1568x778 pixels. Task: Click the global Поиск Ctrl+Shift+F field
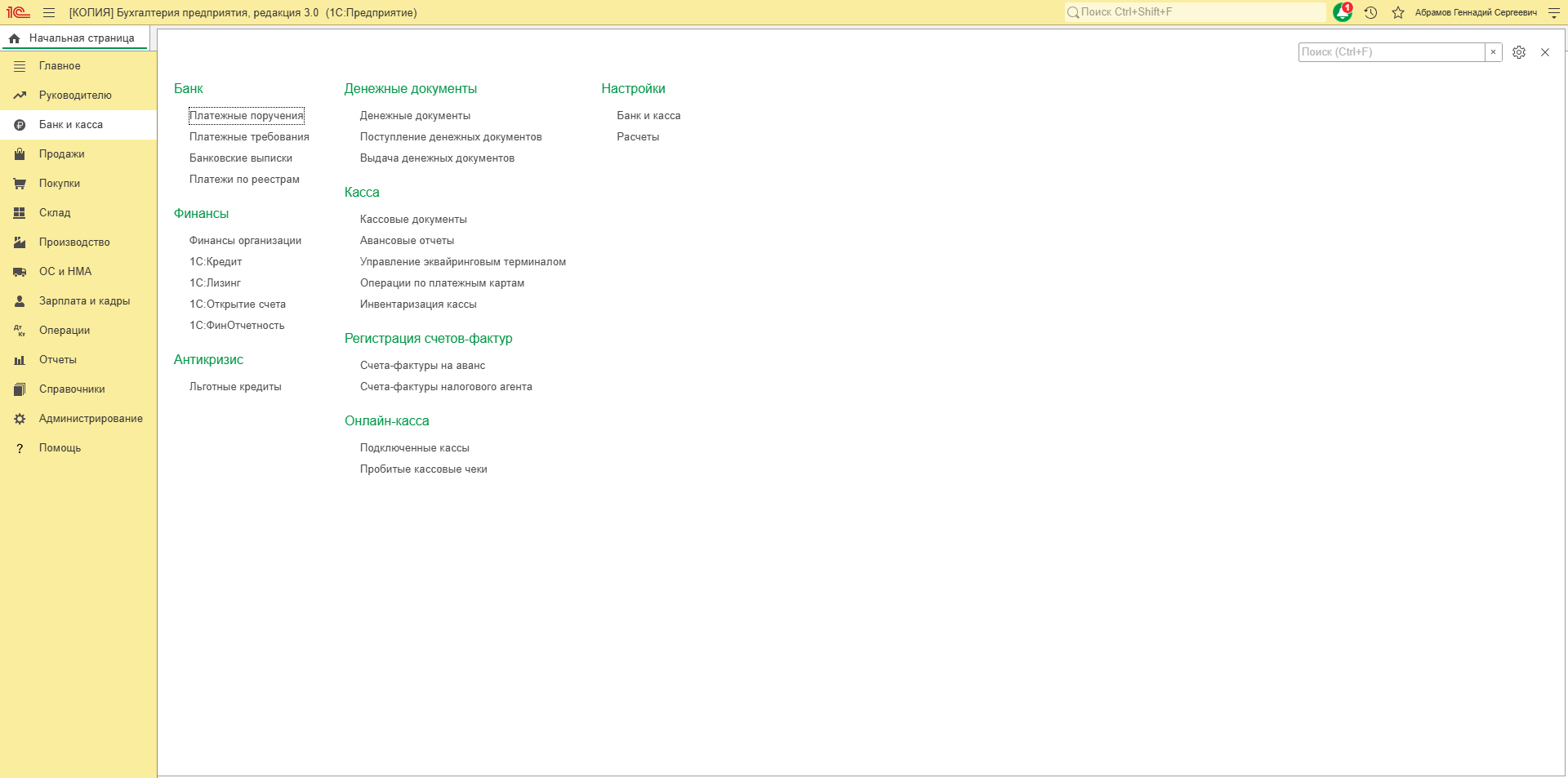point(1195,12)
